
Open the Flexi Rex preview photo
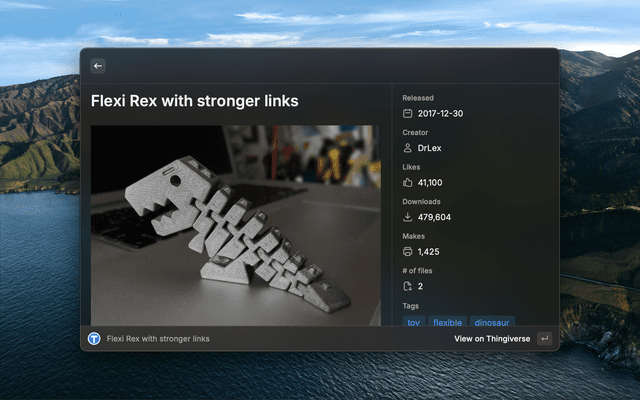235,224
